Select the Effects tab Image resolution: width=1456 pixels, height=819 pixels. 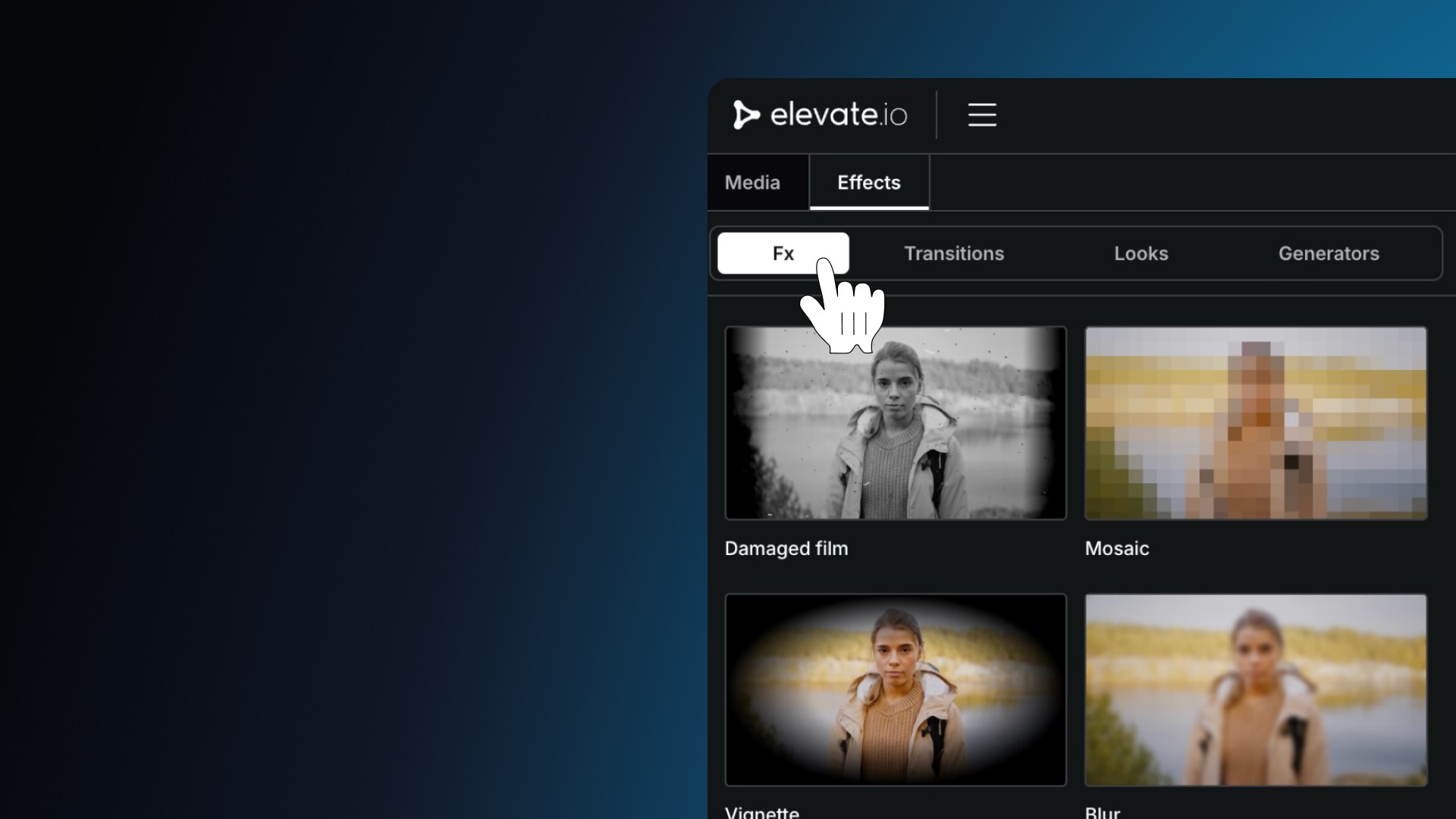[869, 183]
